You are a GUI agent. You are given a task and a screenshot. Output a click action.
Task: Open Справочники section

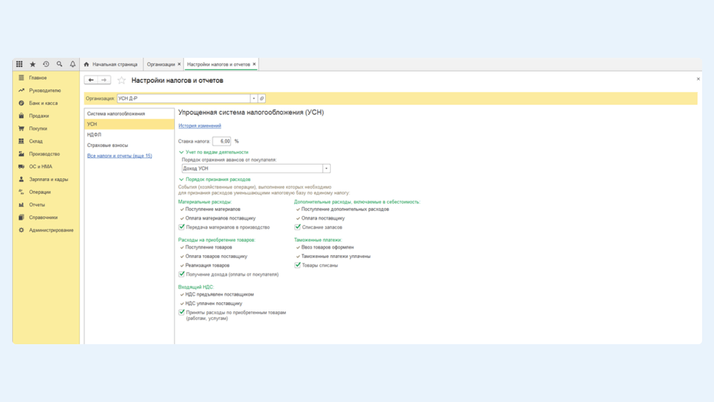click(43, 218)
